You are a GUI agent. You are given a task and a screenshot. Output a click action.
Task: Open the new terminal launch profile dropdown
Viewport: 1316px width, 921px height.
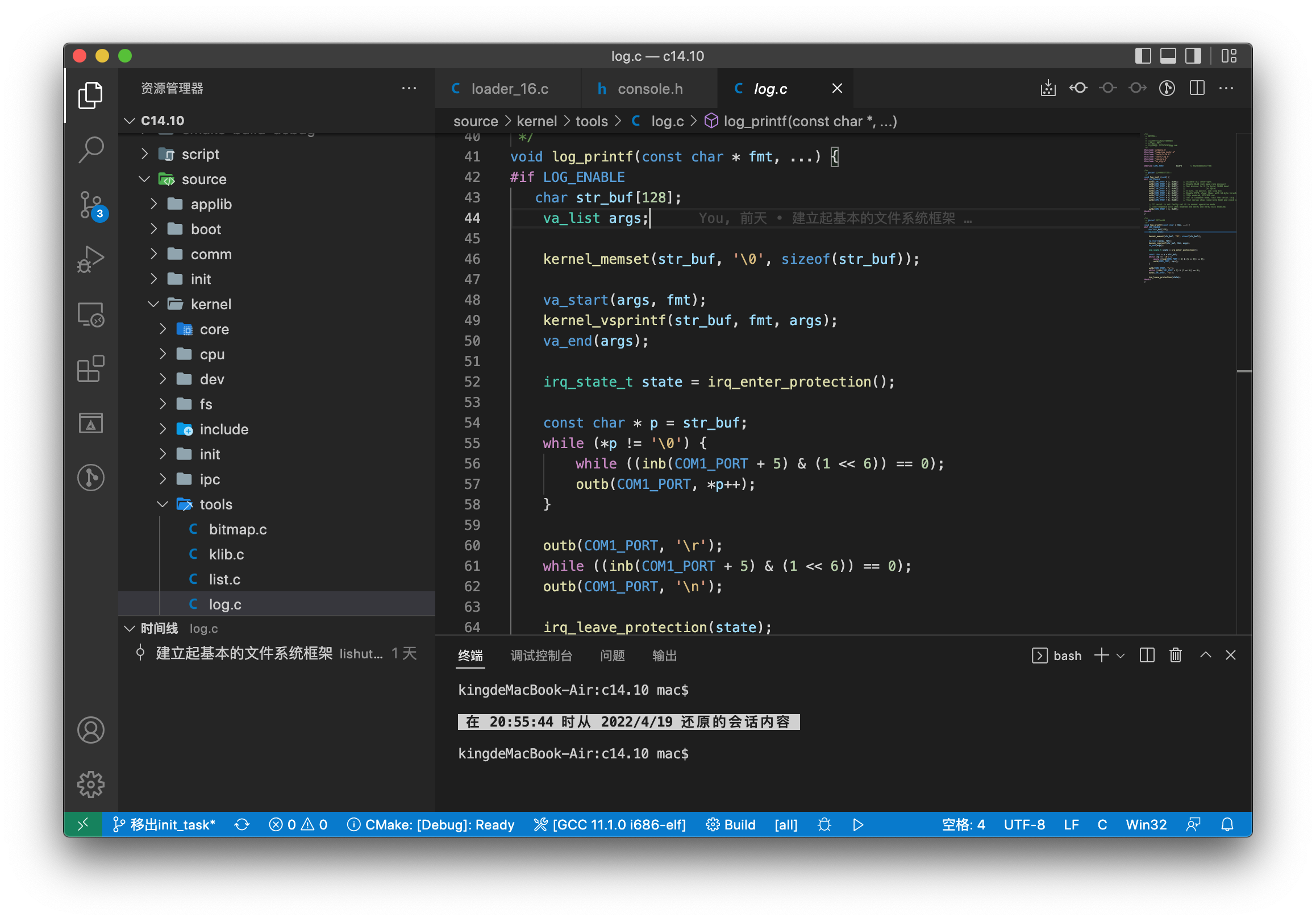1121,655
